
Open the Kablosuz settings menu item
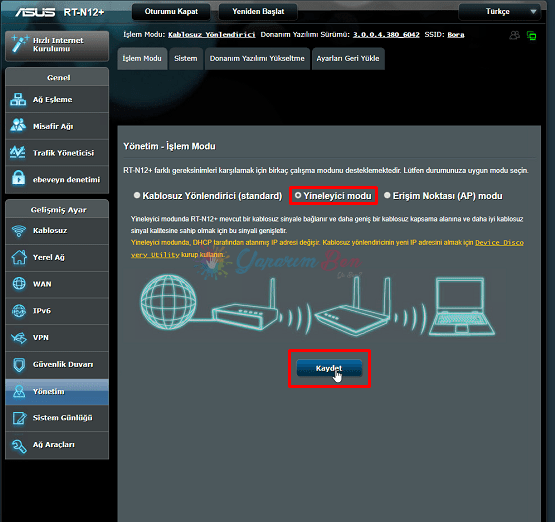(57, 231)
